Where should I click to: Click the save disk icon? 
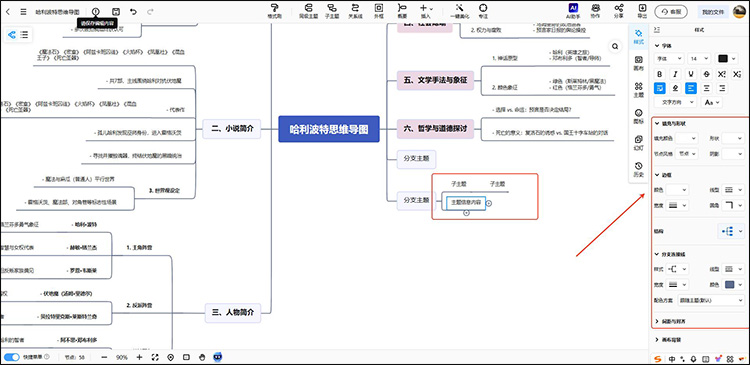(x=115, y=11)
